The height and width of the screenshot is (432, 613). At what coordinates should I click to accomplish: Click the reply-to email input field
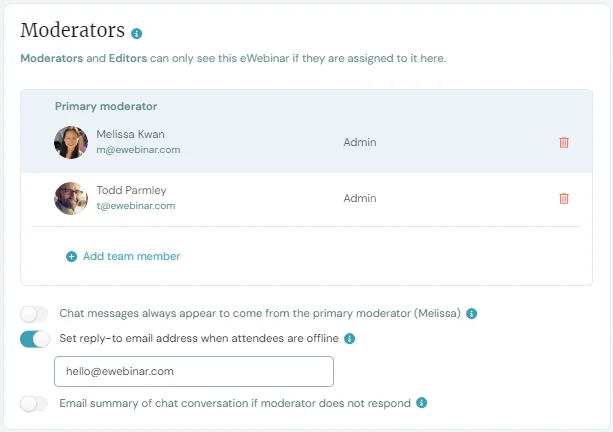[x=194, y=371]
